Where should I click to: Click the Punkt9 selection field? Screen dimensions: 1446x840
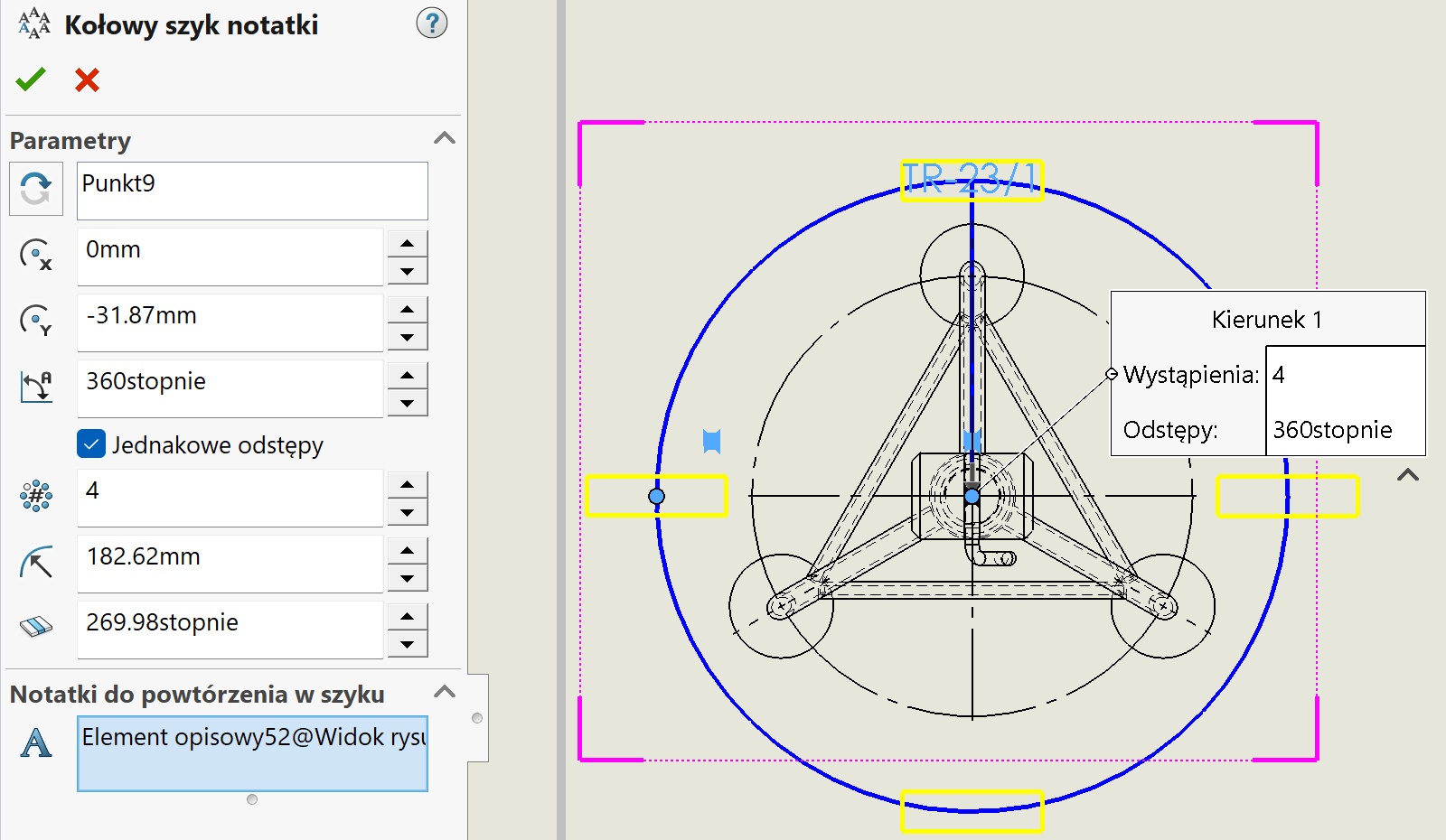tap(252, 191)
